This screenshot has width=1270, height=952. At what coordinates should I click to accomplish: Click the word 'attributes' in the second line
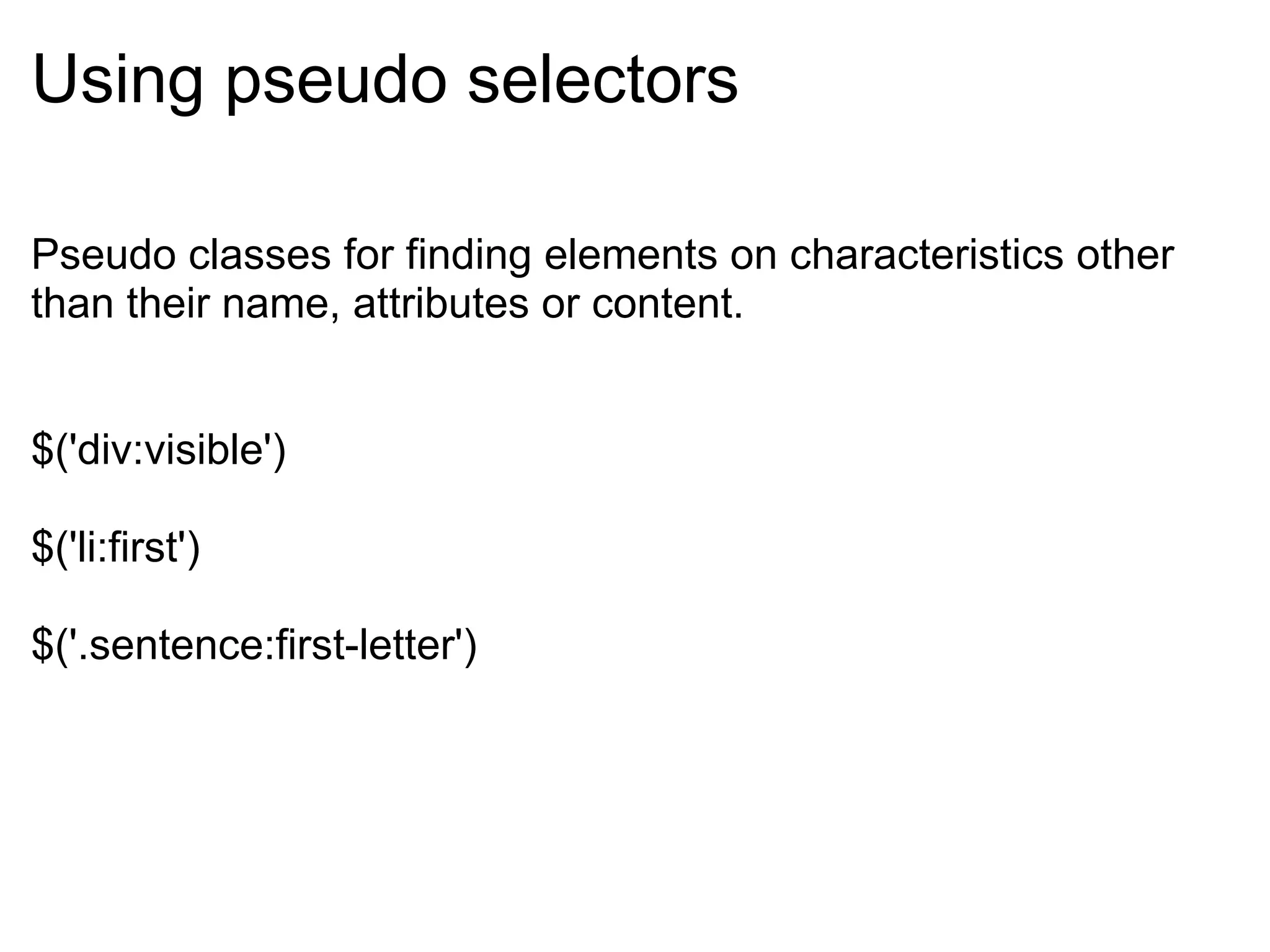tap(441, 304)
